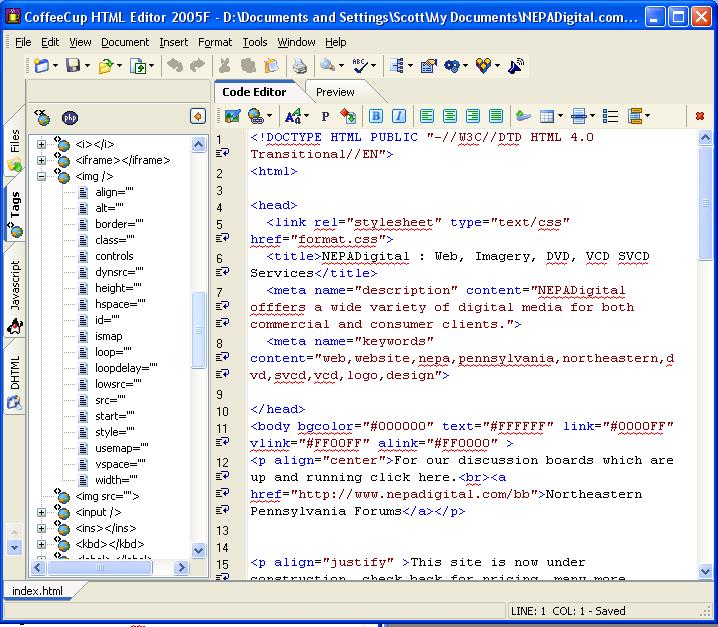Select the src="" attribute

[x=110, y=400]
